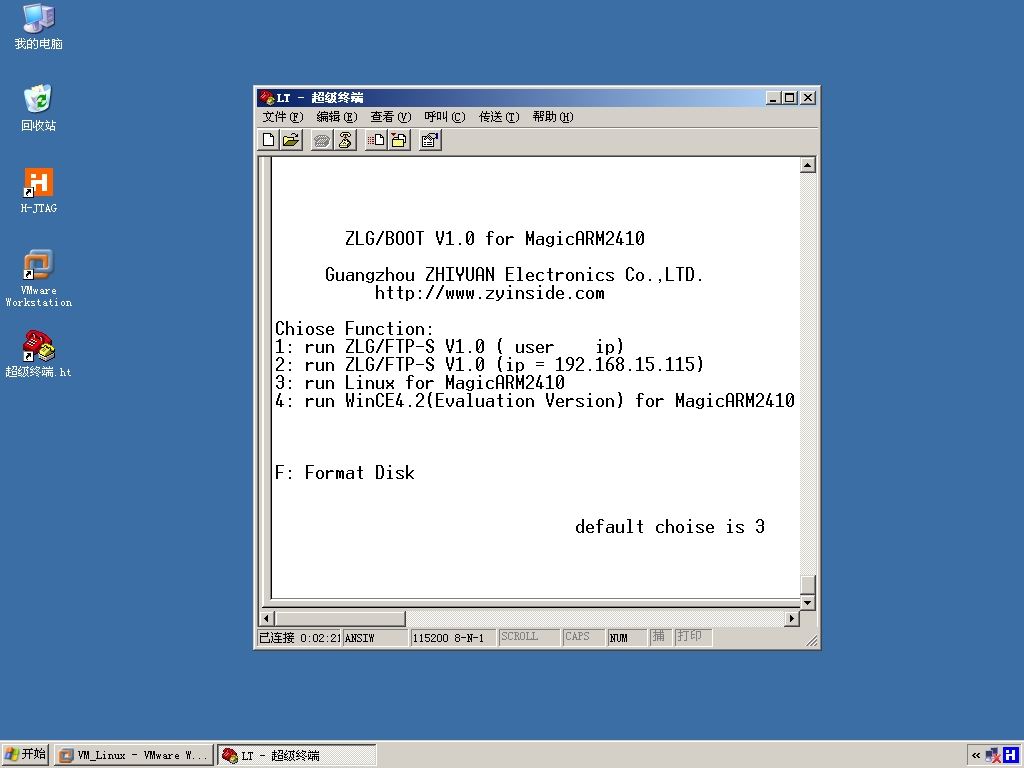Select the H-JTAG desktop shortcut
This screenshot has height=768, width=1024.
[x=38, y=191]
